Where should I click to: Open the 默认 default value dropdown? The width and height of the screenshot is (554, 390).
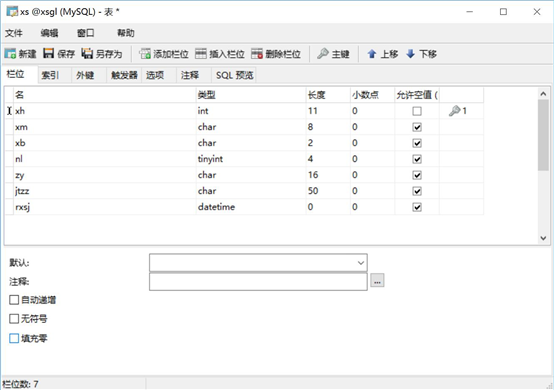pyautogui.click(x=361, y=262)
